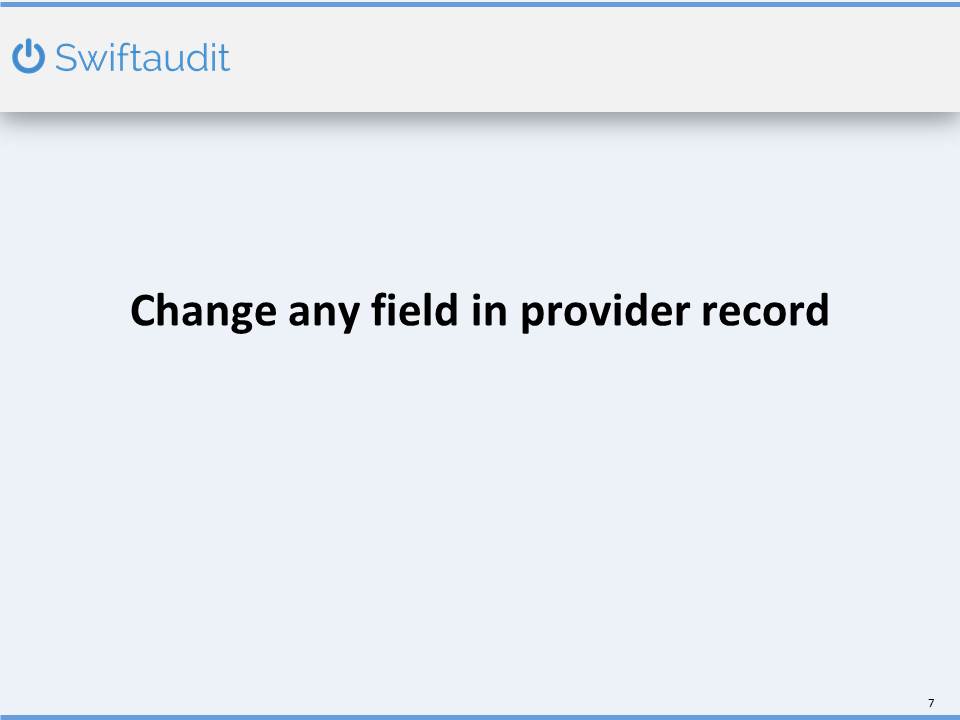Click the word 'in' in the heading
960x720 pixels.
(484, 311)
